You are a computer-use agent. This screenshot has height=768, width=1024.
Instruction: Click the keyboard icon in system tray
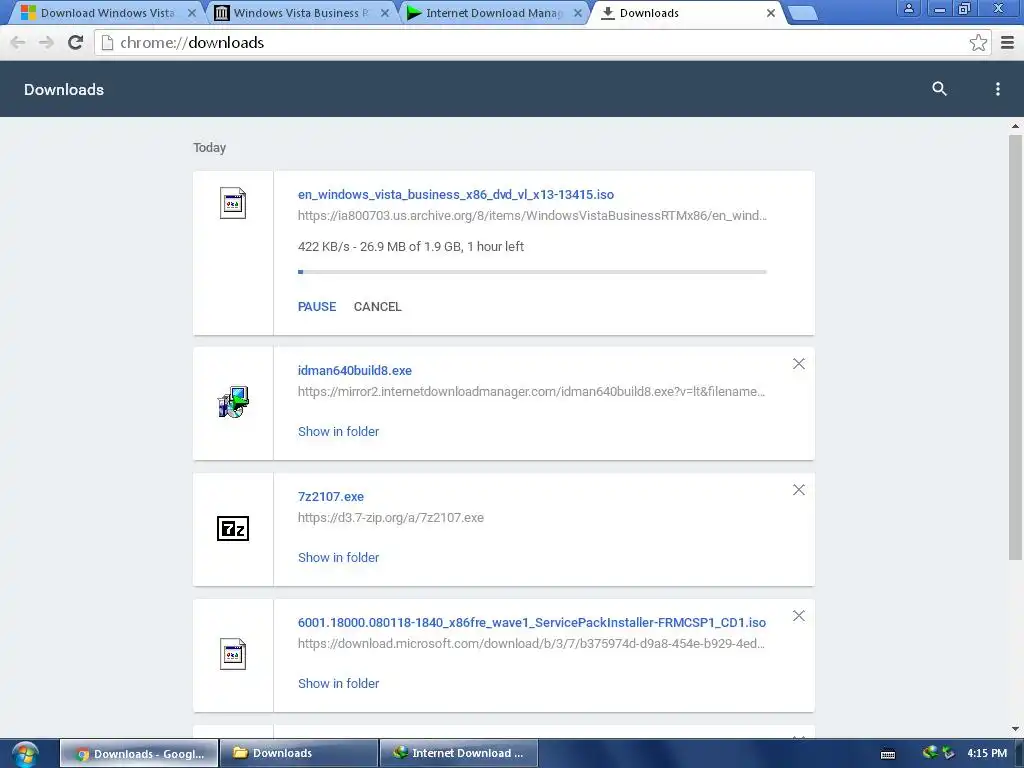pos(888,754)
